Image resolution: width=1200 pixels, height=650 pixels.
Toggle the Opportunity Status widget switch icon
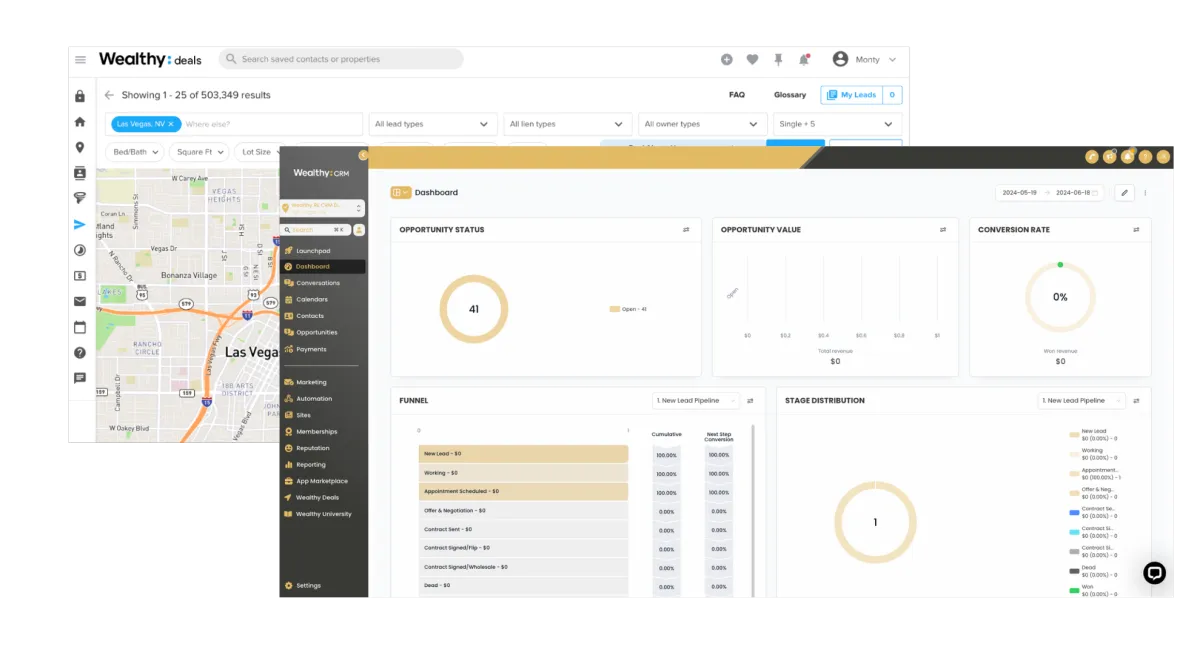tap(686, 230)
